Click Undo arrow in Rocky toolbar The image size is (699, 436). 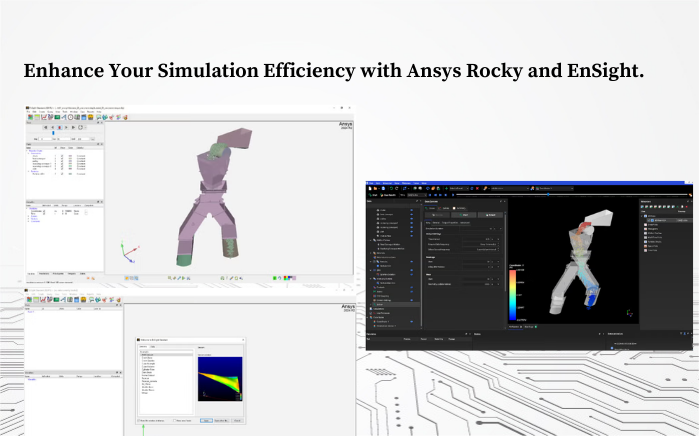point(391,189)
